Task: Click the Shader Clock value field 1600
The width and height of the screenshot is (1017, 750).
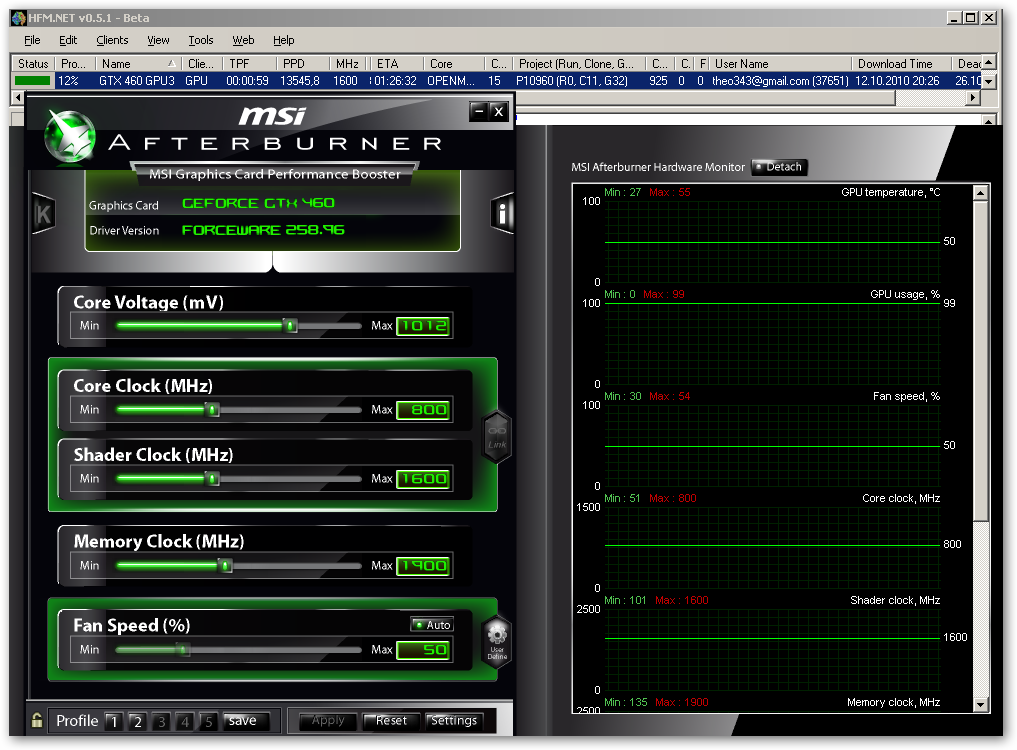Action: [424, 479]
